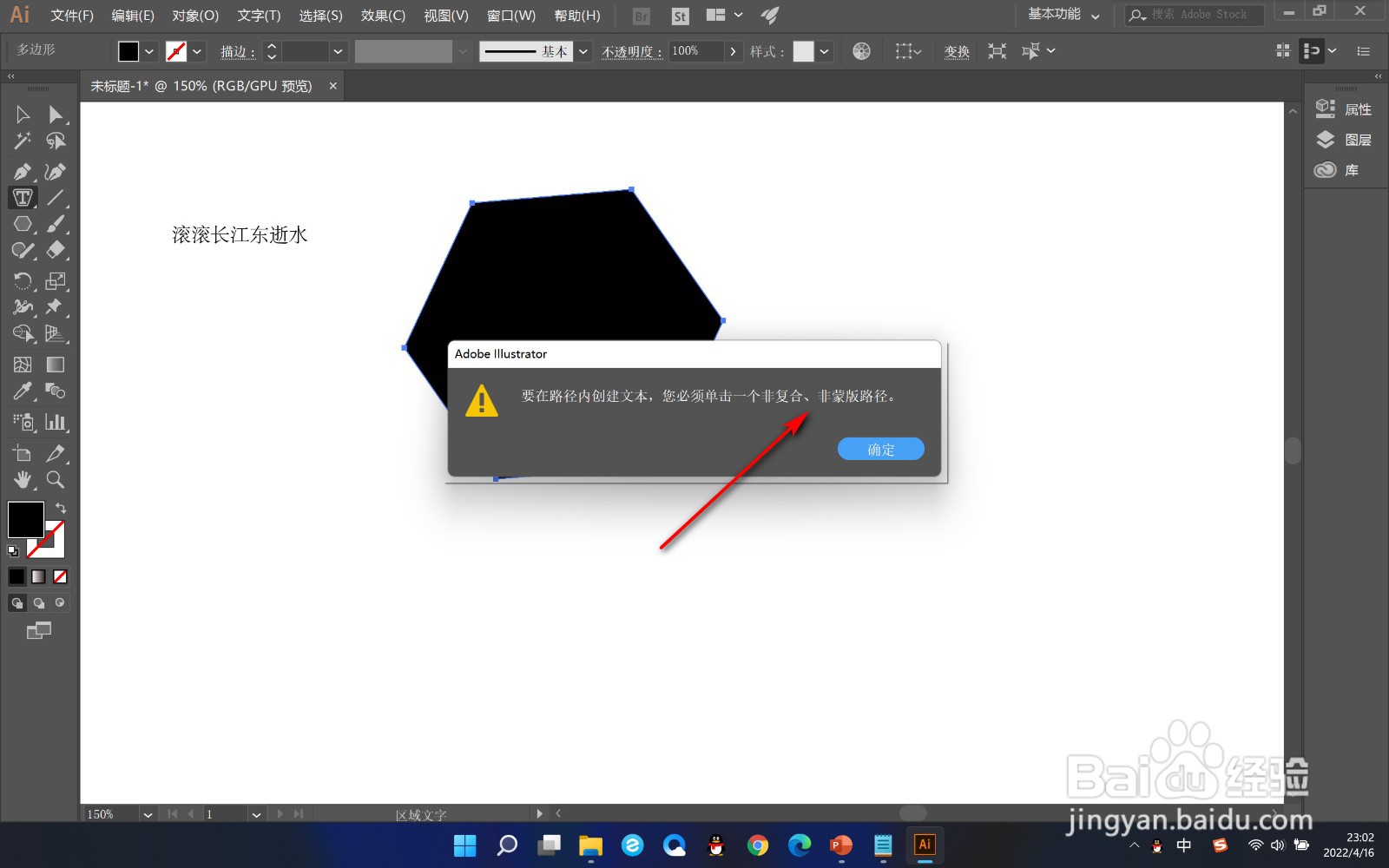Reset default fill and stroke
This screenshot has width=1389, height=868.
click(x=13, y=551)
